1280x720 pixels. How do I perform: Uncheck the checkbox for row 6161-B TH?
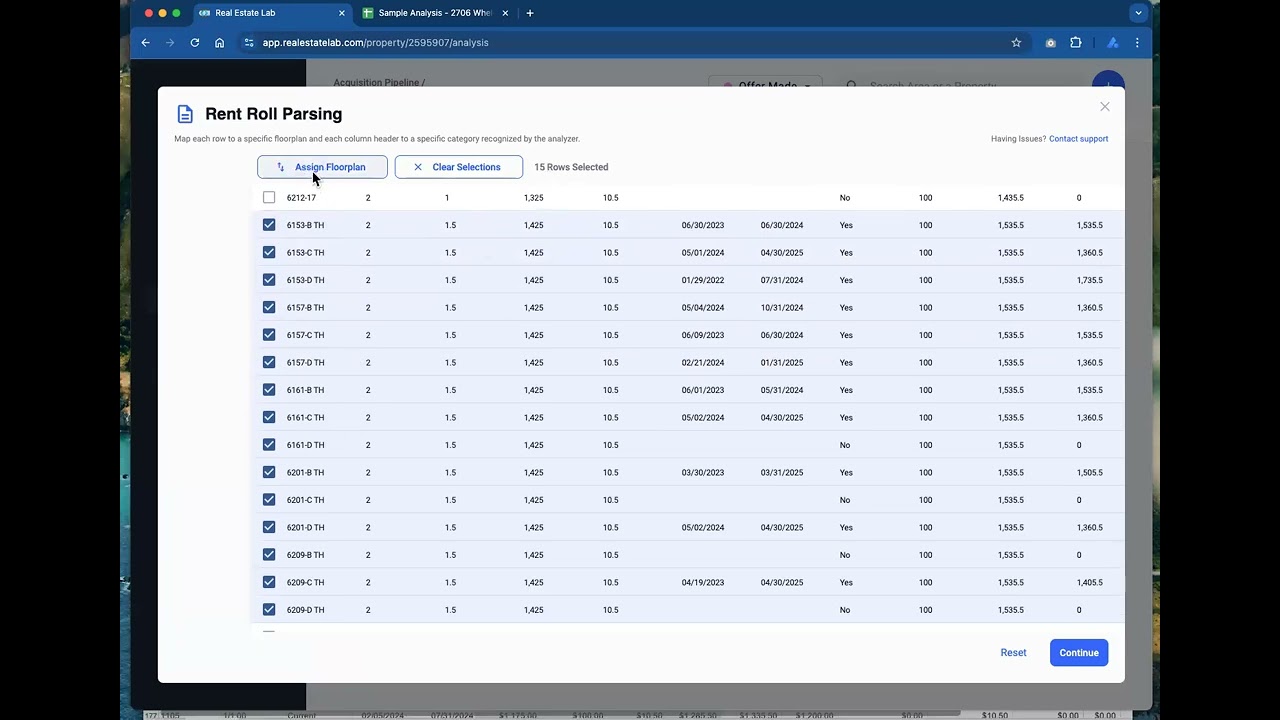click(269, 390)
